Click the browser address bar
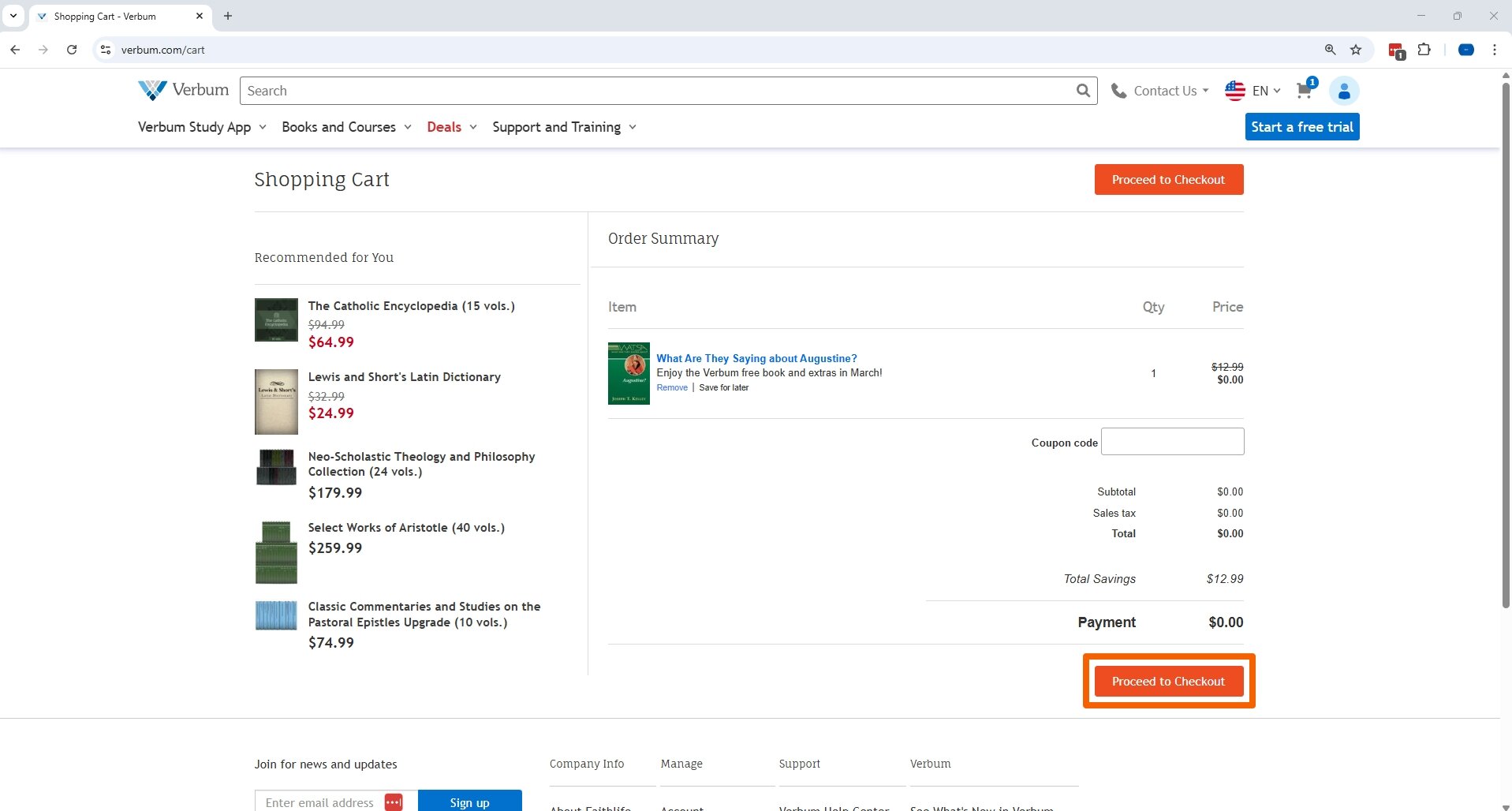This screenshot has width=1512, height=811. pos(710,50)
